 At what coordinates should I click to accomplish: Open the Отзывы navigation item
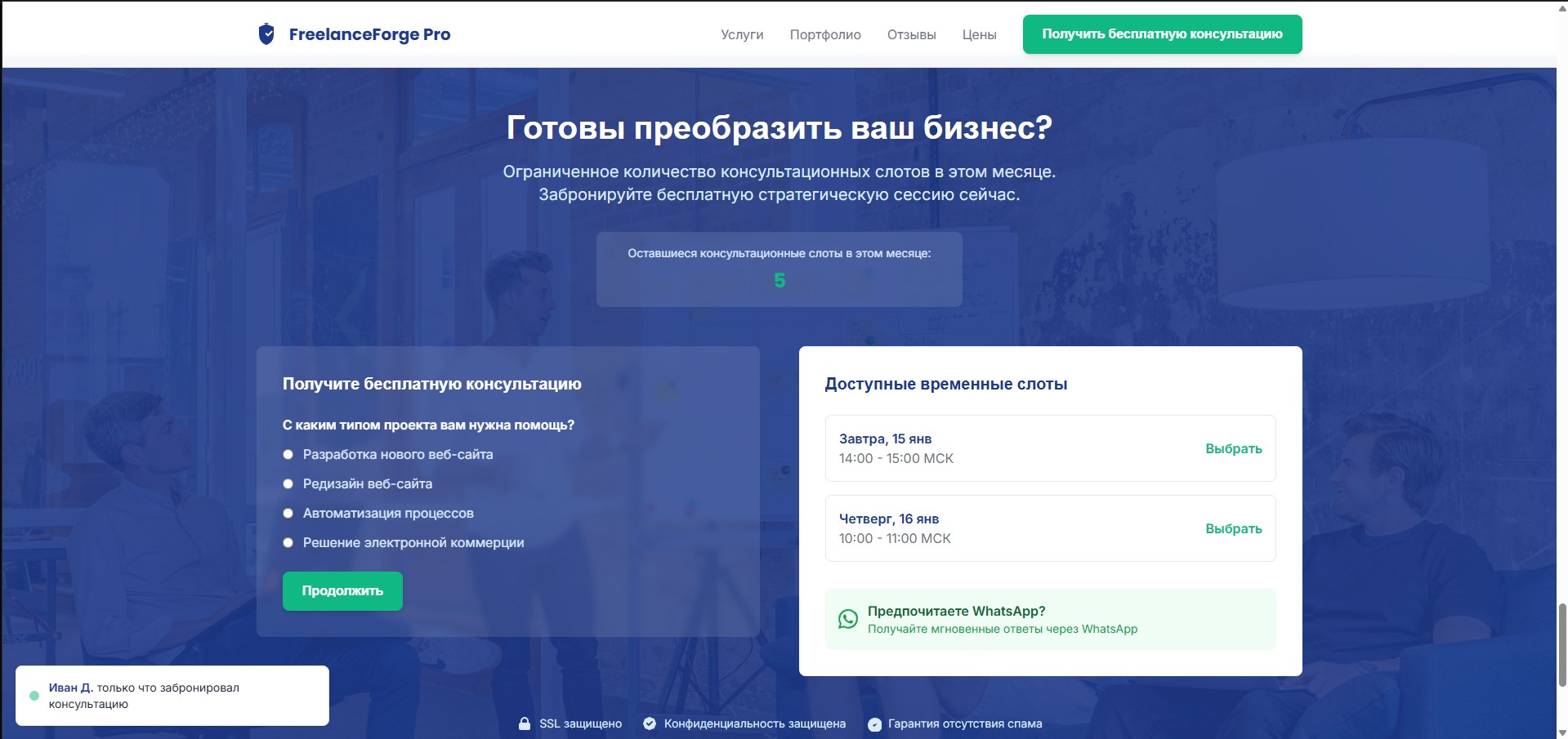coord(912,34)
